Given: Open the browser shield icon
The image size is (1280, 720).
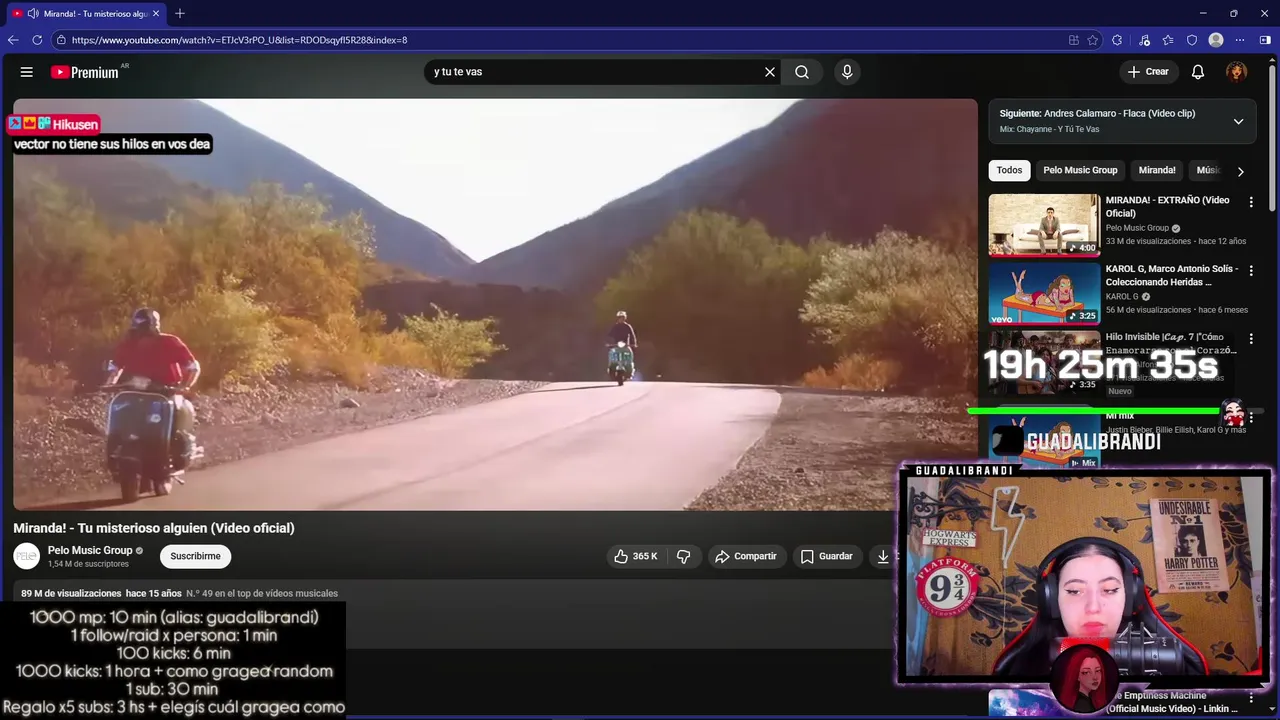Looking at the screenshot, I should [x=1192, y=40].
